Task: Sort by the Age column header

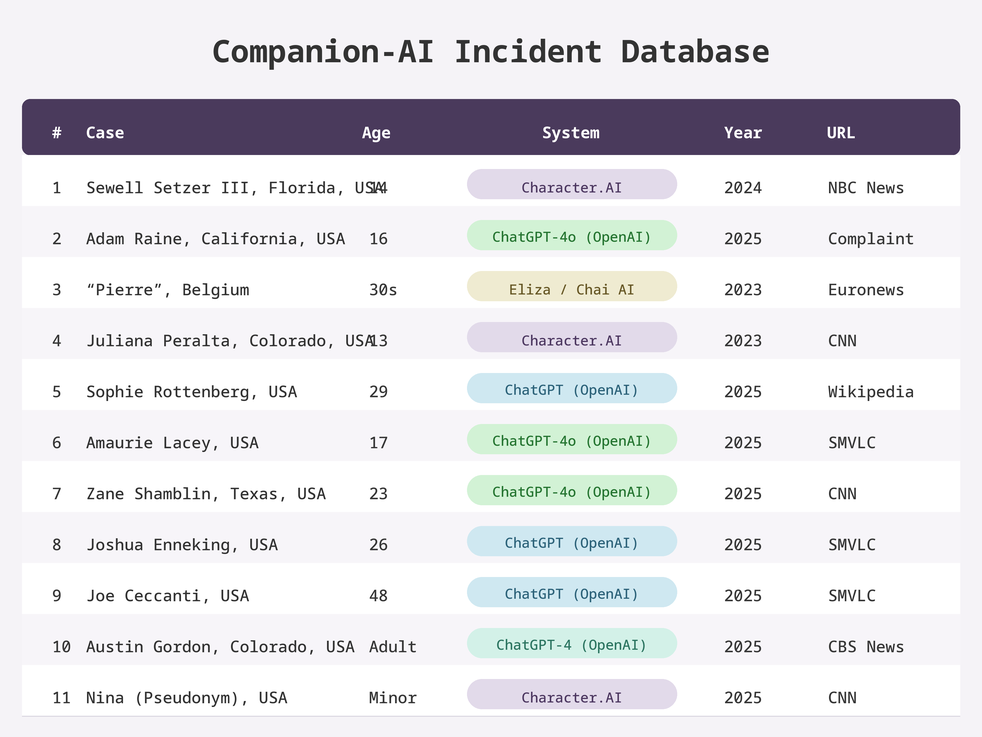Action: pos(376,133)
